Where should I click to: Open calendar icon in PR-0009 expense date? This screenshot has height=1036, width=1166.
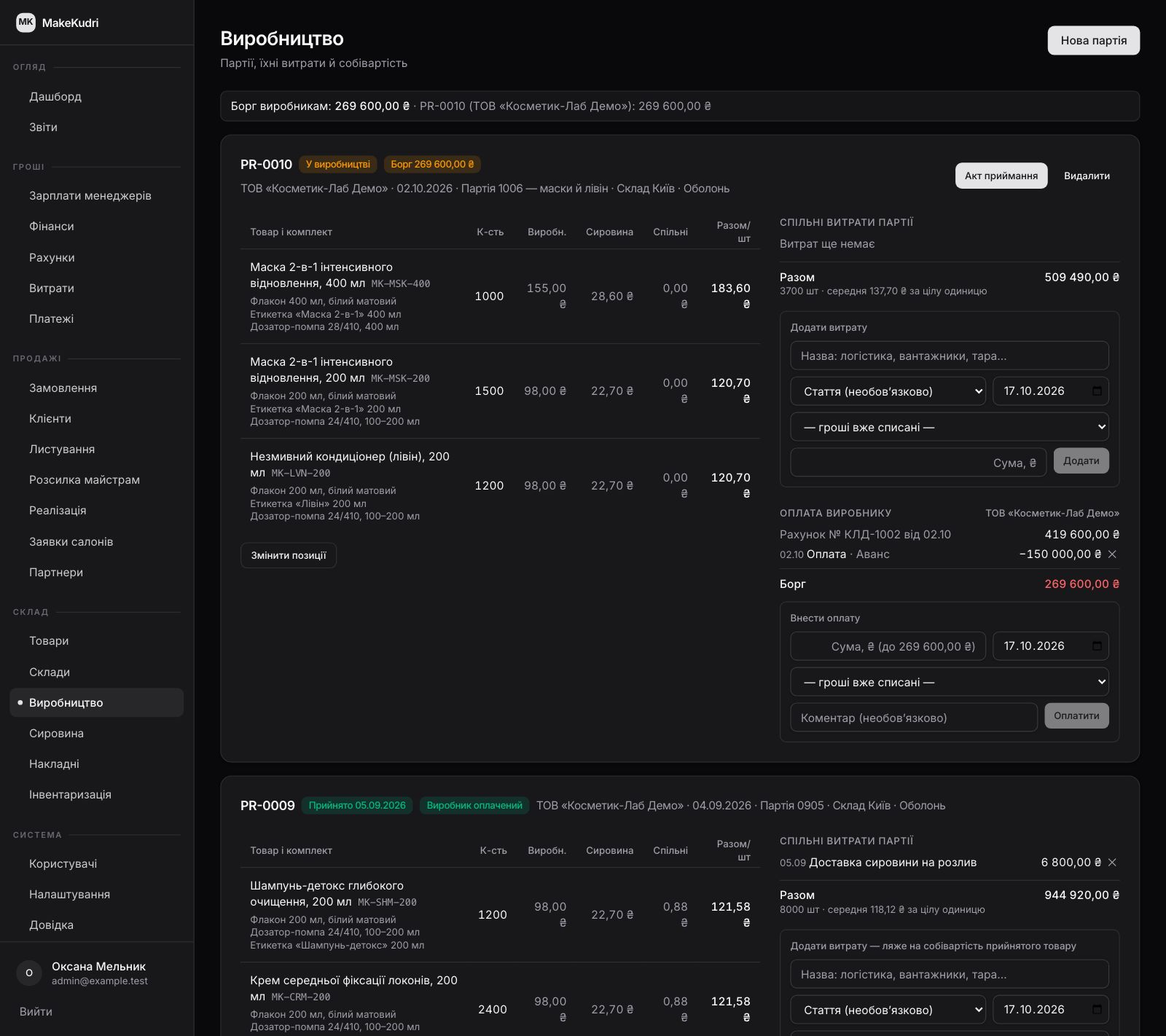tap(1097, 1010)
